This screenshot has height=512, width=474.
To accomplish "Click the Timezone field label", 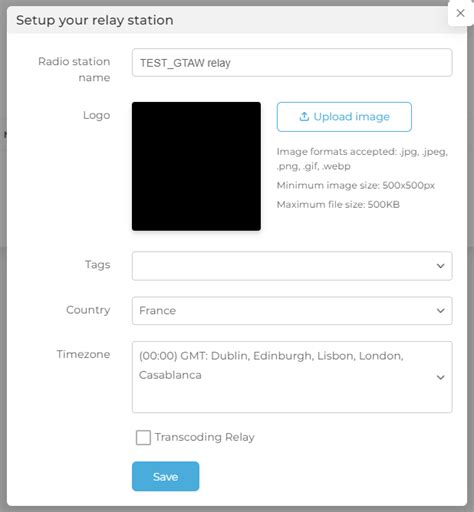I will pyautogui.click(x=83, y=354).
